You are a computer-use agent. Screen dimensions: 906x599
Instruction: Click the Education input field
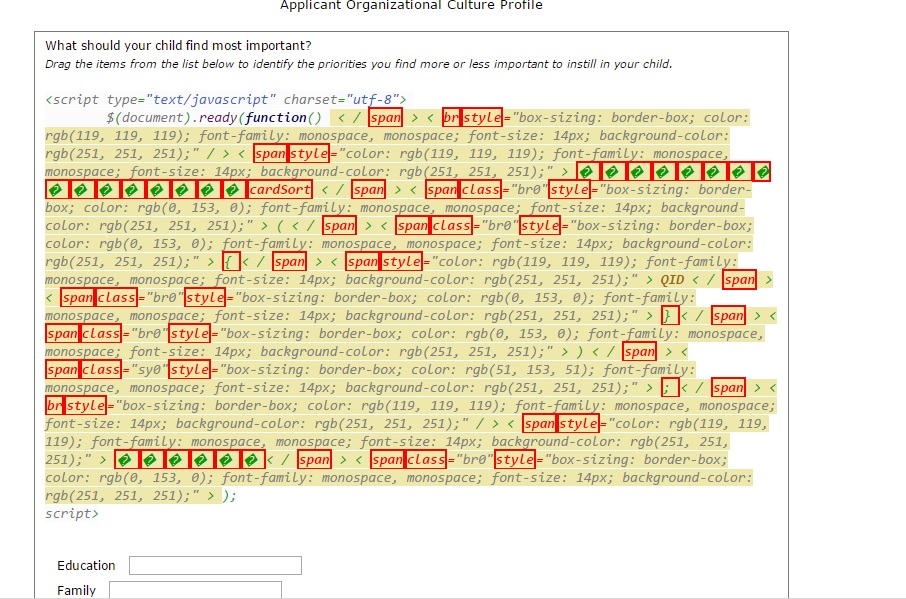tap(215, 566)
